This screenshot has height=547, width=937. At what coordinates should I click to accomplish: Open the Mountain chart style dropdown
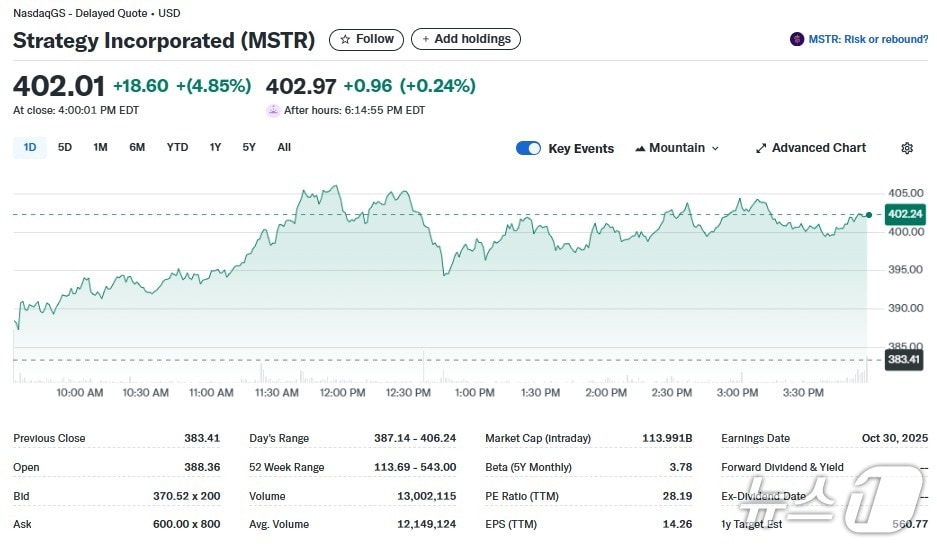click(x=677, y=148)
